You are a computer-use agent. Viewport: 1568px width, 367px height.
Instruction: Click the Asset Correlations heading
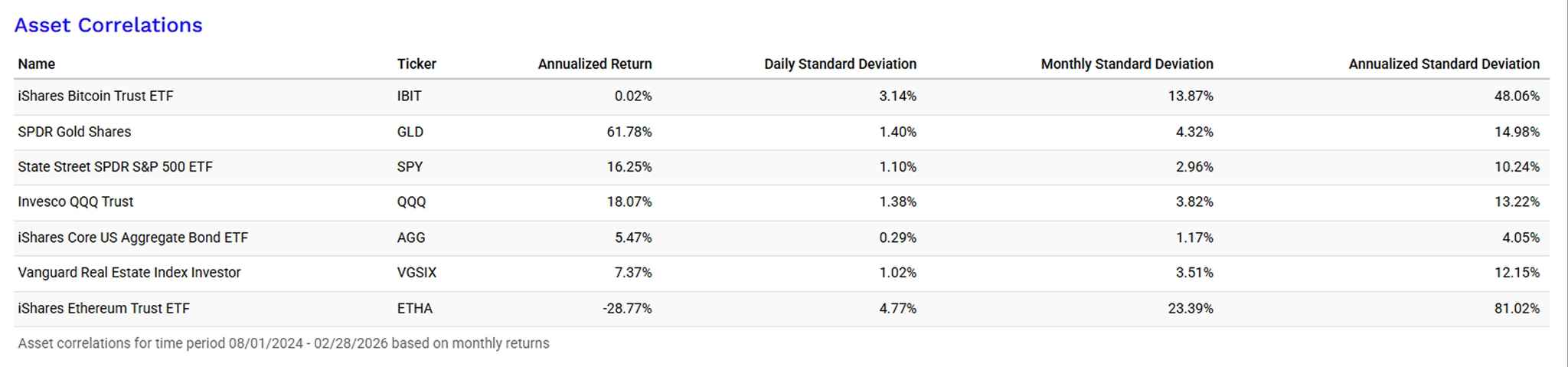click(108, 25)
